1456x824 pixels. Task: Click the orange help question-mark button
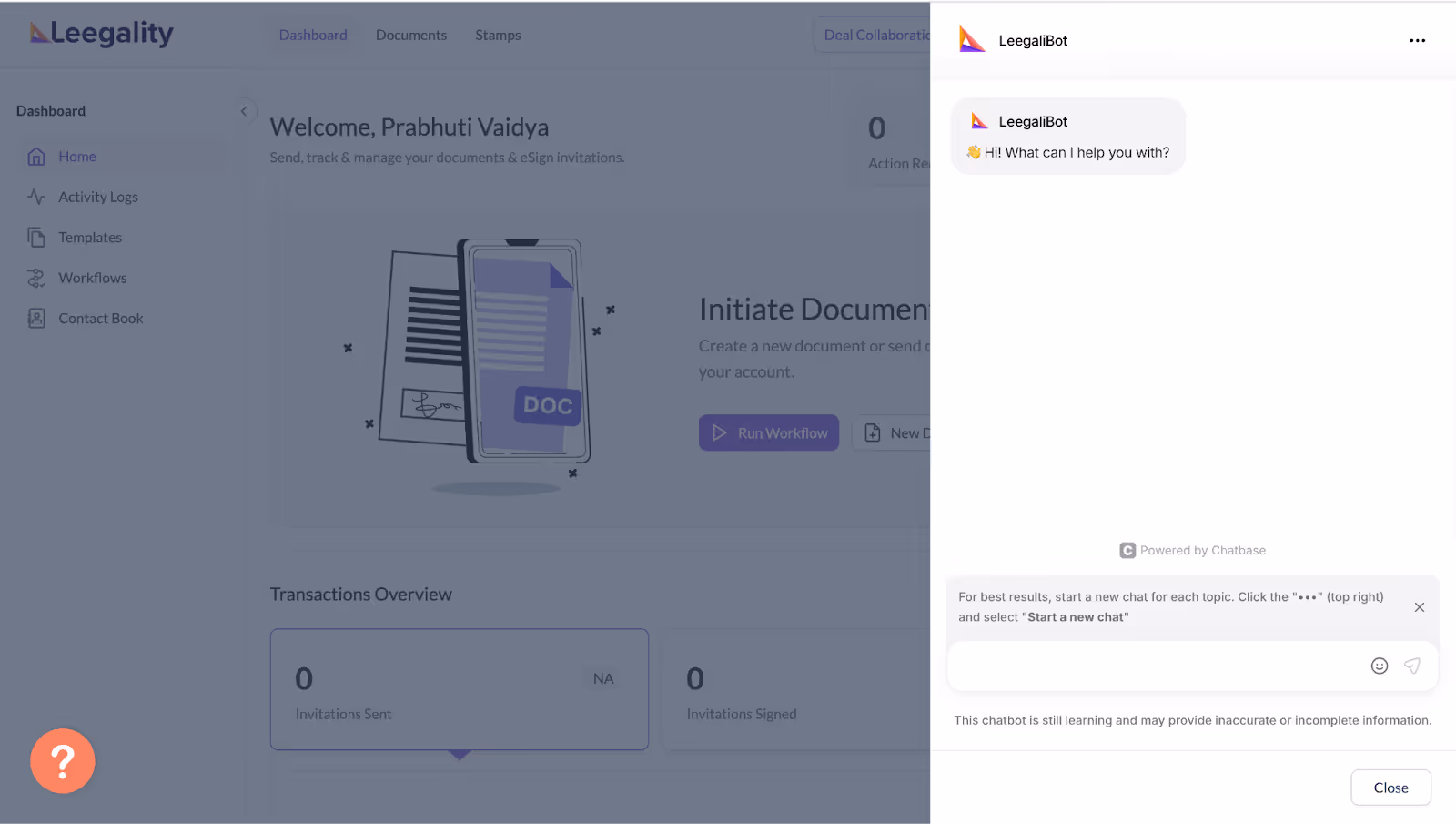[62, 761]
